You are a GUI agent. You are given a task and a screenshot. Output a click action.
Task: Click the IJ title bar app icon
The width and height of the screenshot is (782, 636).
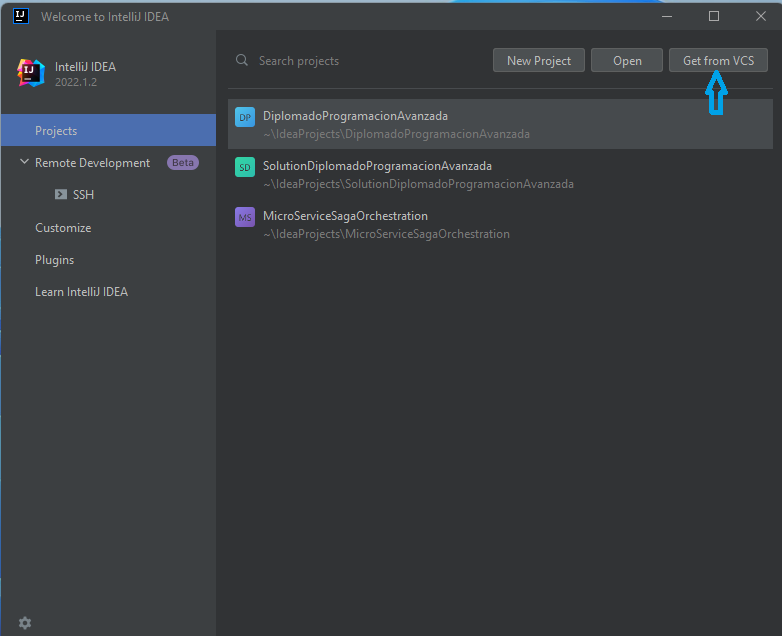[20, 16]
